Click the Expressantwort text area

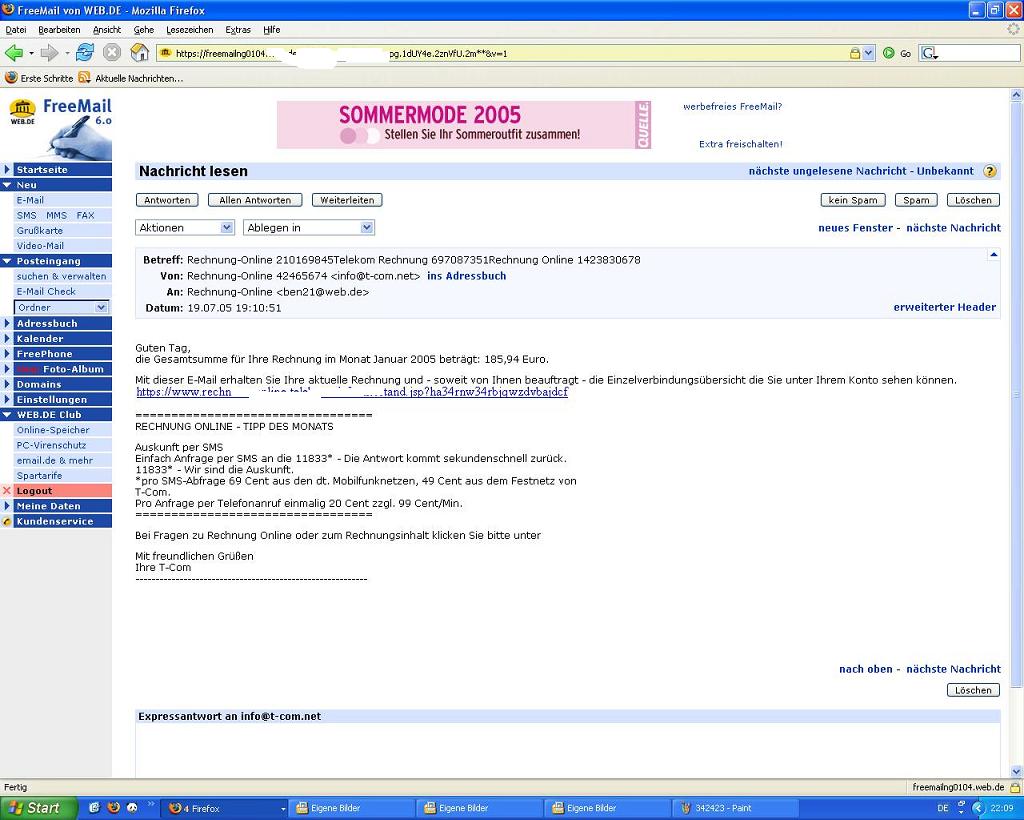(x=568, y=751)
